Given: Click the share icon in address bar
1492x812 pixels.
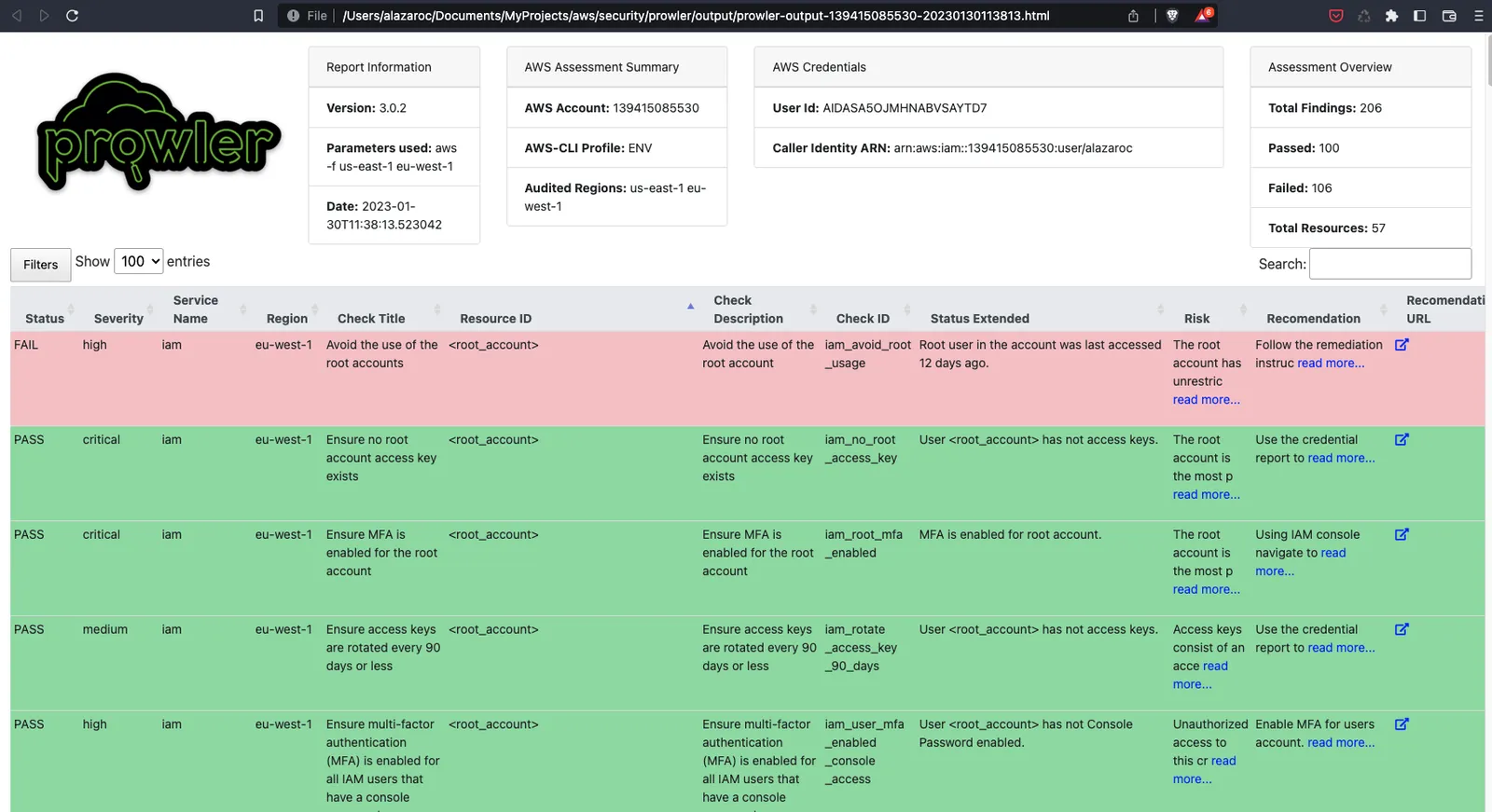Looking at the screenshot, I should click(x=1133, y=16).
